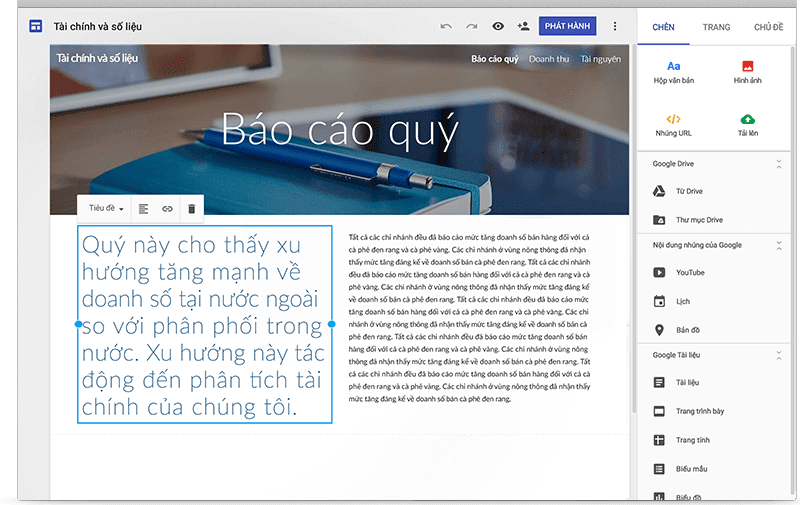
Task: Add editors with person-plus icon
Action: tap(523, 26)
